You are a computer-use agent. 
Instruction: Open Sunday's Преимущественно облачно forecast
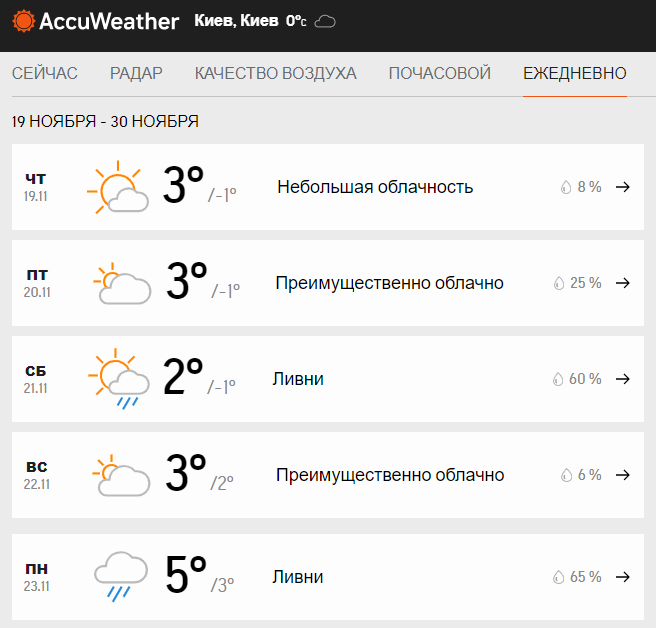tap(389, 475)
